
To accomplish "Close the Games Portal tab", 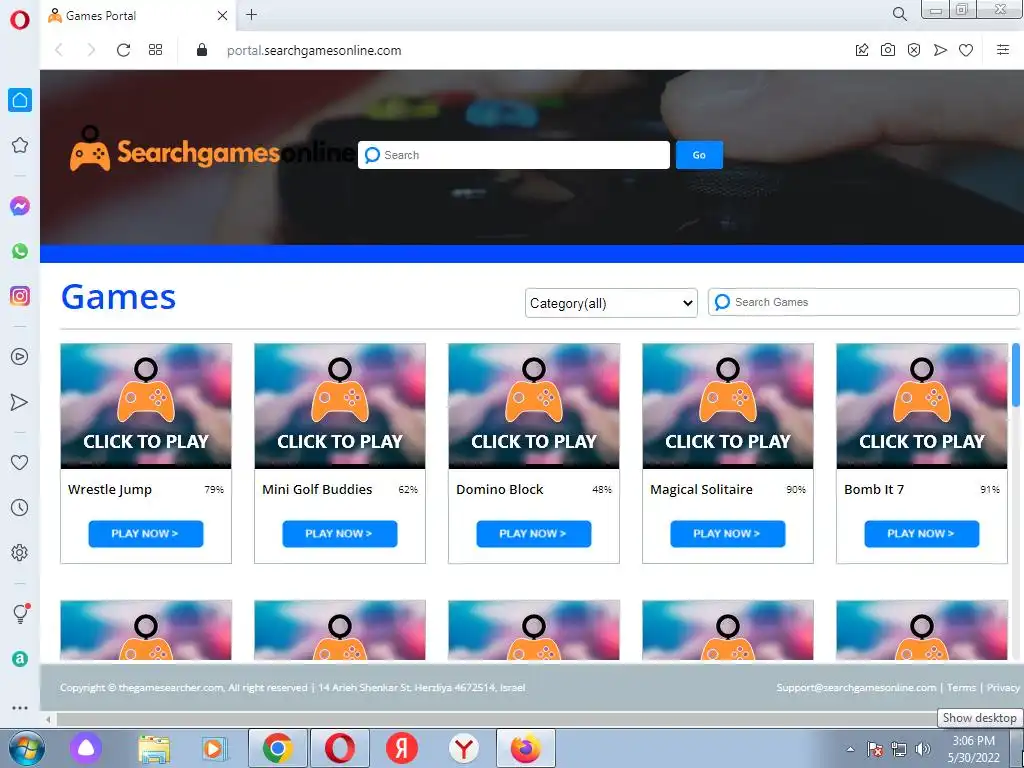I will coord(222,16).
